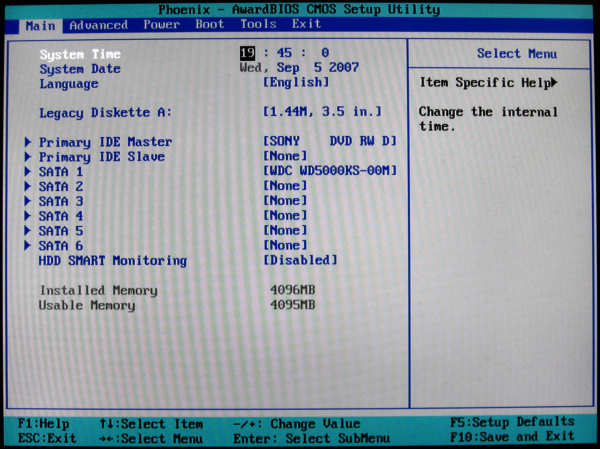
Task: Expand Primary IDE Slave arrow
Action: click(x=28, y=157)
